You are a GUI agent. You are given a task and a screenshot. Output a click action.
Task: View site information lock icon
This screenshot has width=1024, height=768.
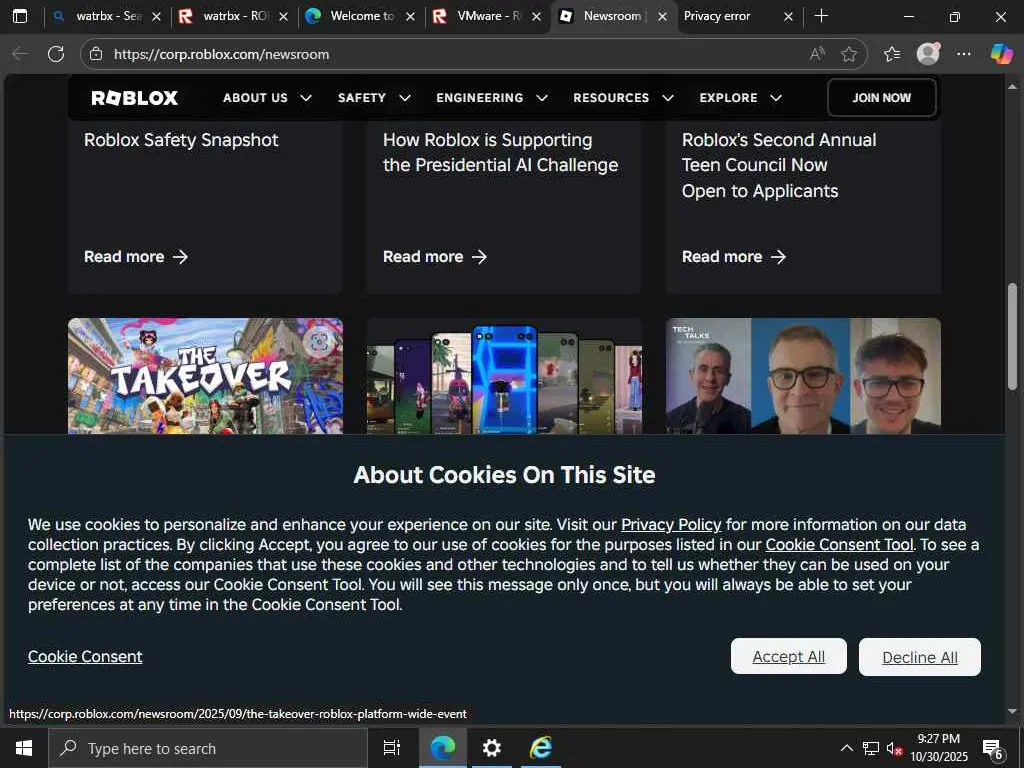(96, 54)
